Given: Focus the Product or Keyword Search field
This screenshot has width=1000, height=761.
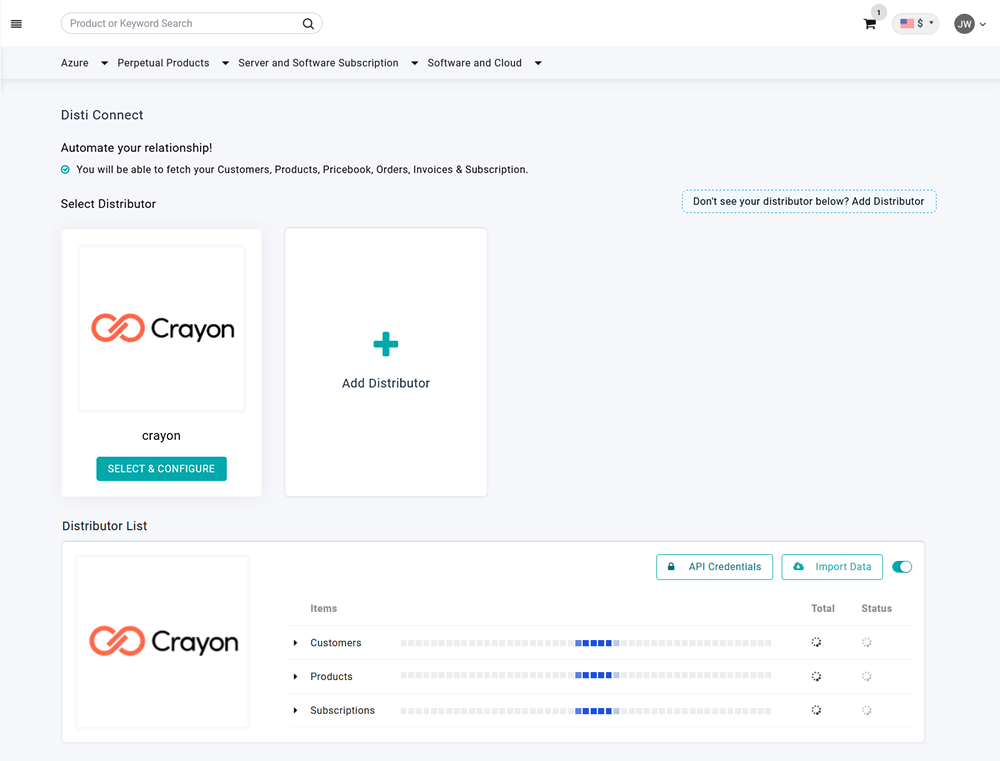Looking at the screenshot, I should click(x=191, y=24).
